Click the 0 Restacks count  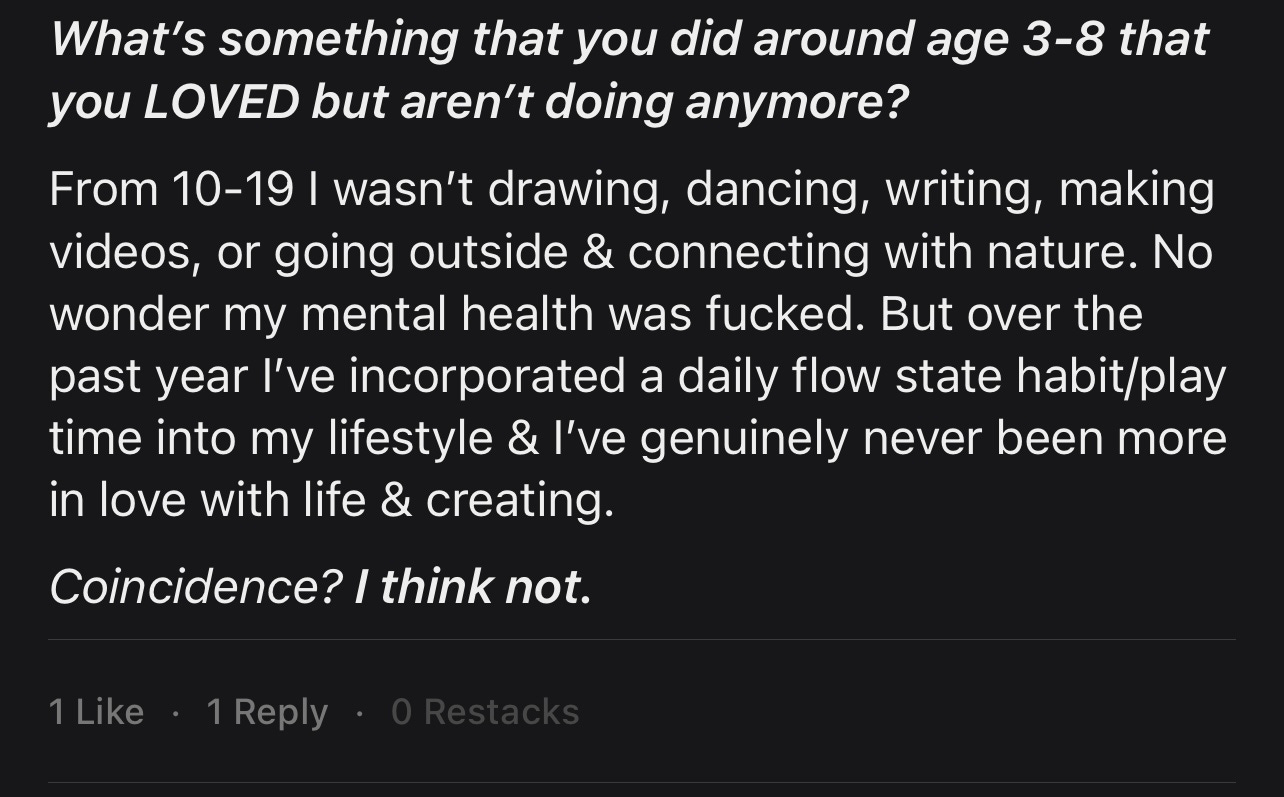(x=485, y=712)
